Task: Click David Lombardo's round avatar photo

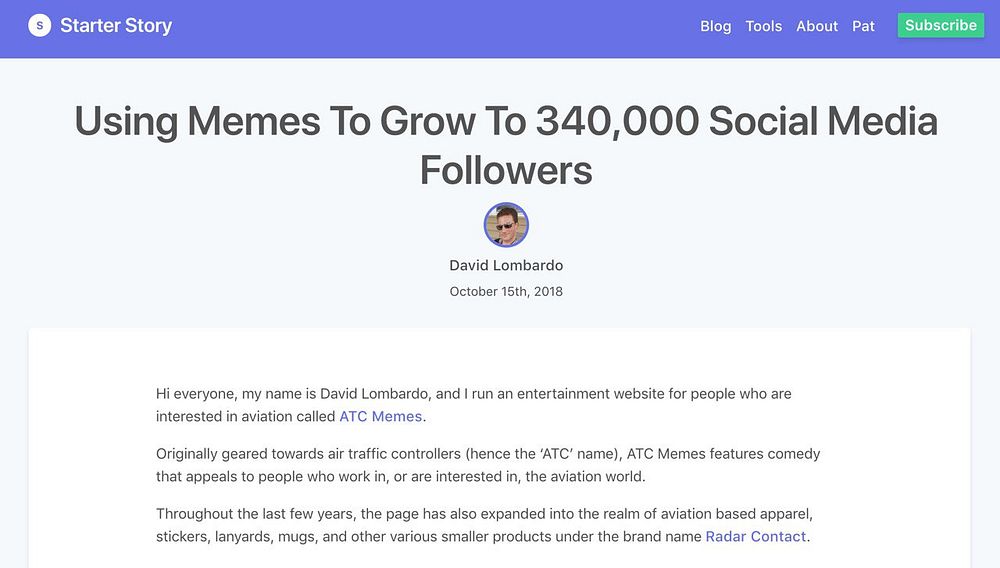Action: (506, 225)
